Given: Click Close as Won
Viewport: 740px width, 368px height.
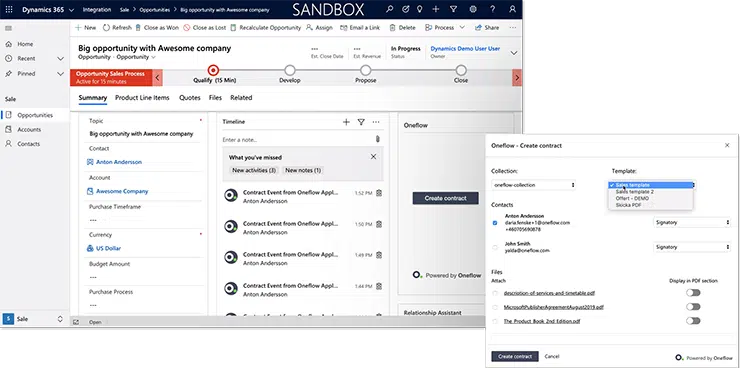Looking at the screenshot, I should pyautogui.click(x=157, y=28).
